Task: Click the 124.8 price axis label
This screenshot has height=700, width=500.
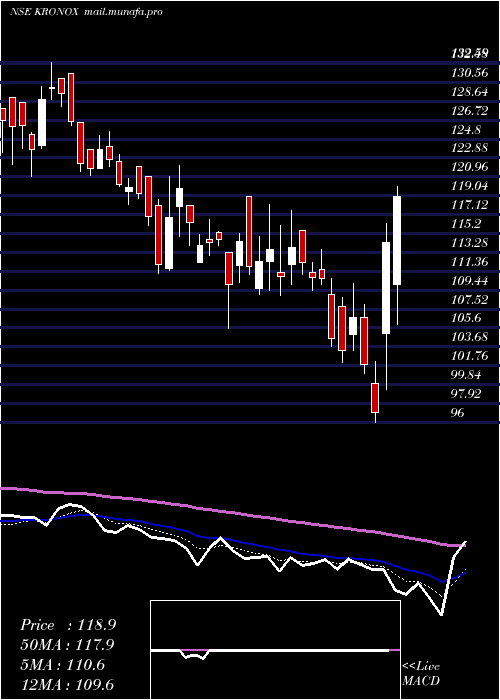Action: [x=467, y=129]
